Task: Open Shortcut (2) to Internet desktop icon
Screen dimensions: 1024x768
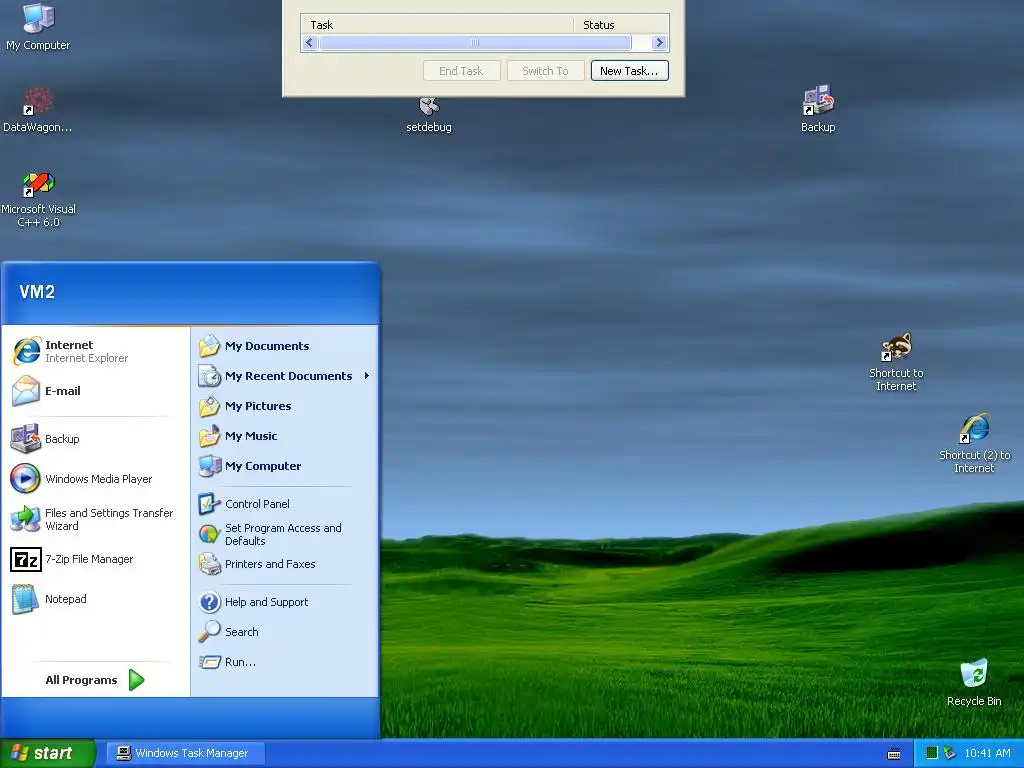Action: [x=974, y=443]
